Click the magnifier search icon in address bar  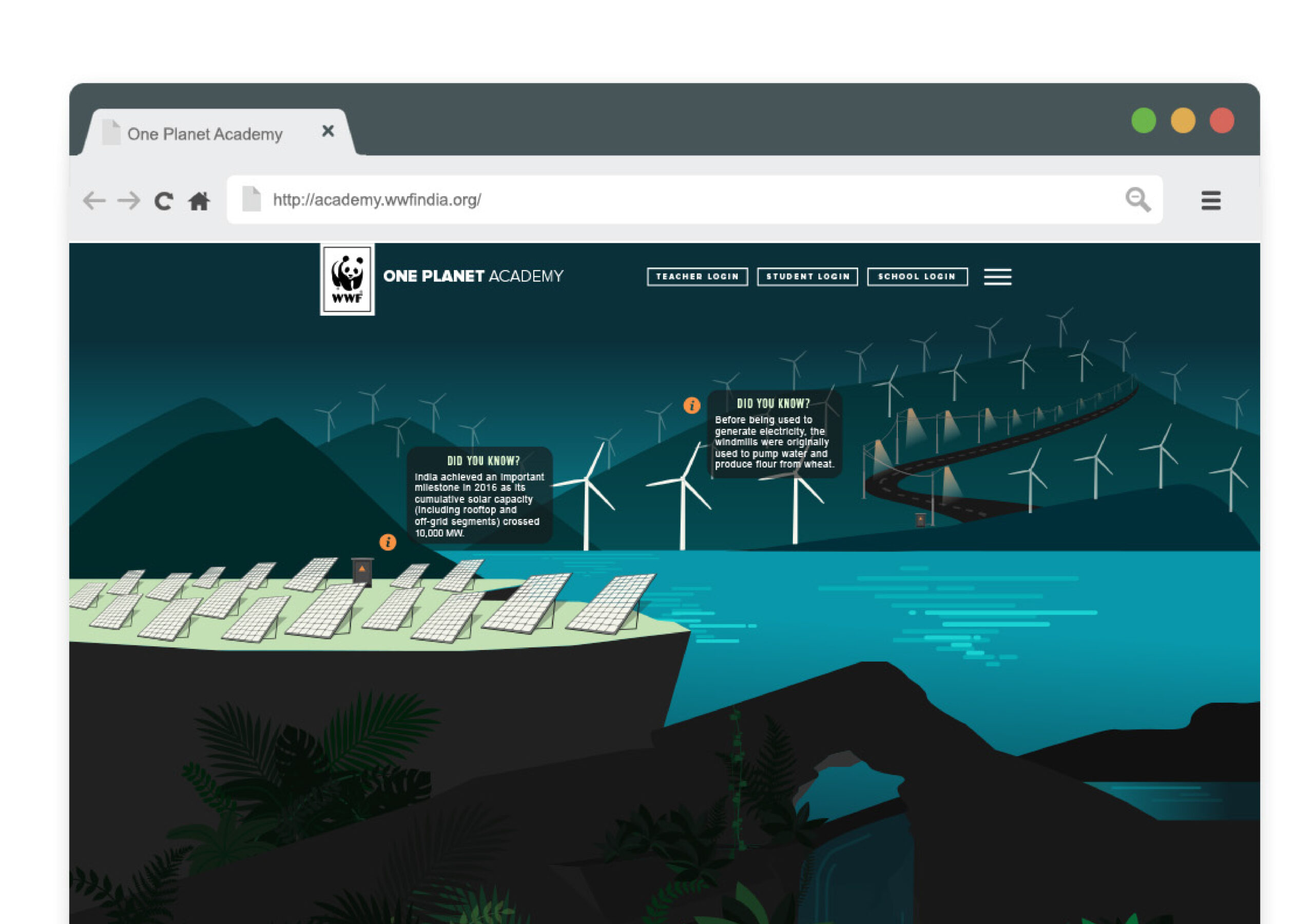(x=1138, y=200)
